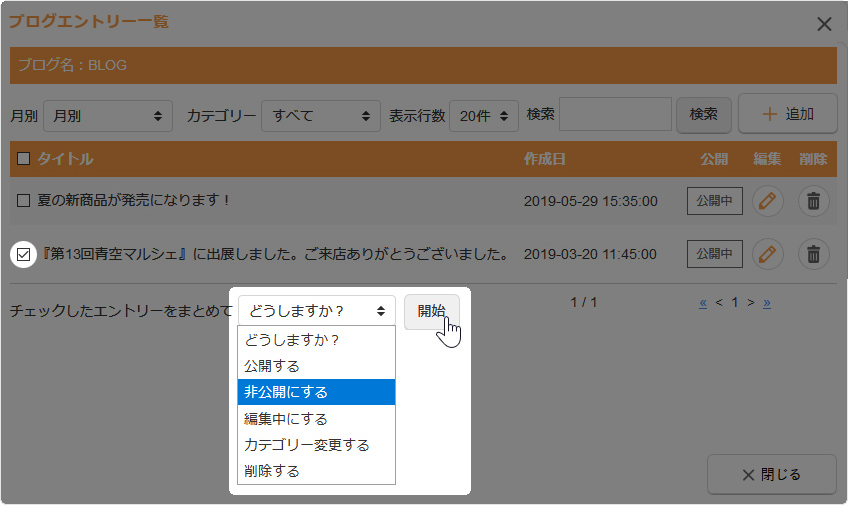Select カテゴリー変更する from the action list
The height and width of the screenshot is (506, 848).
click(x=316, y=445)
